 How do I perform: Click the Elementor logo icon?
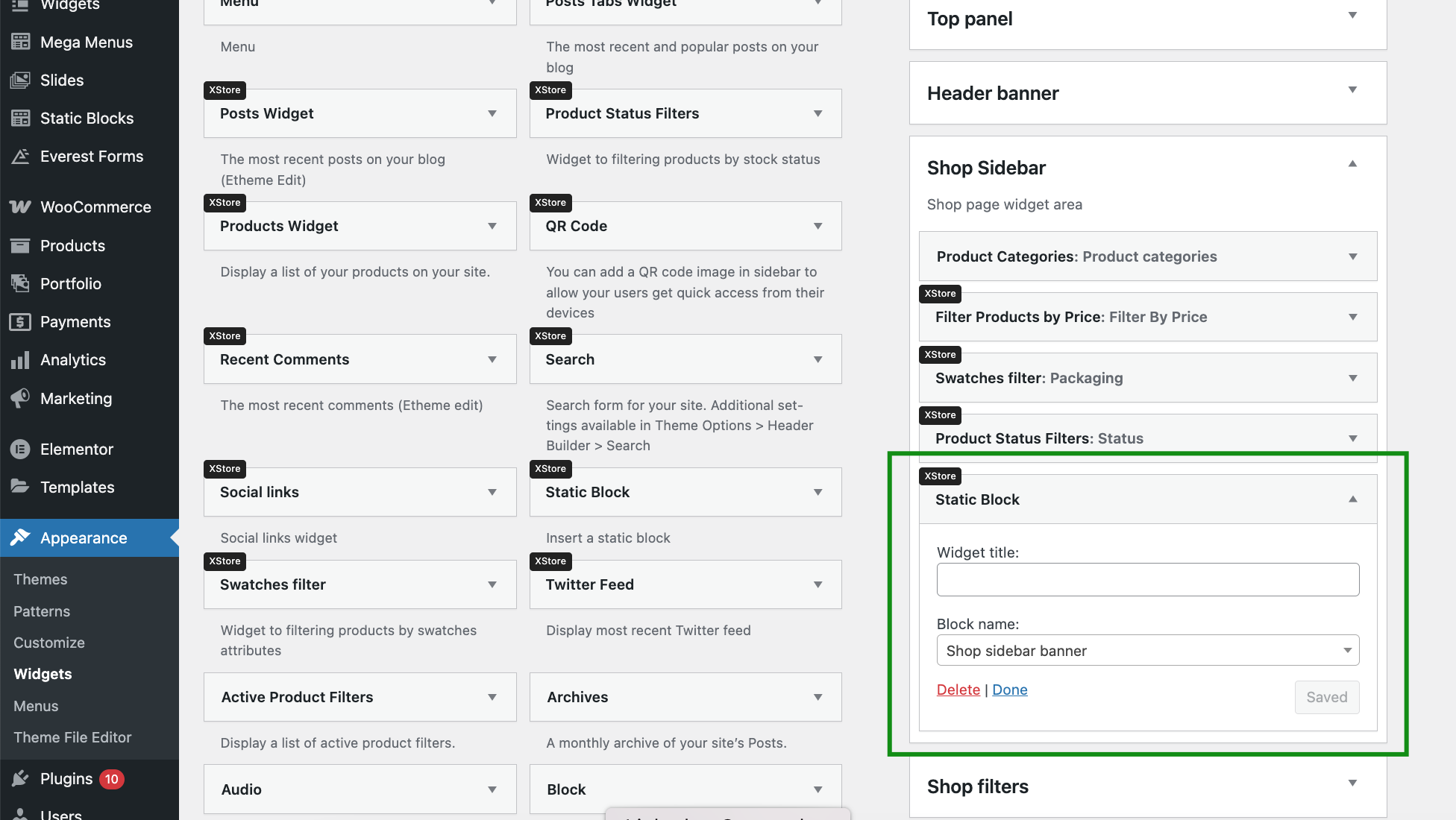20,449
